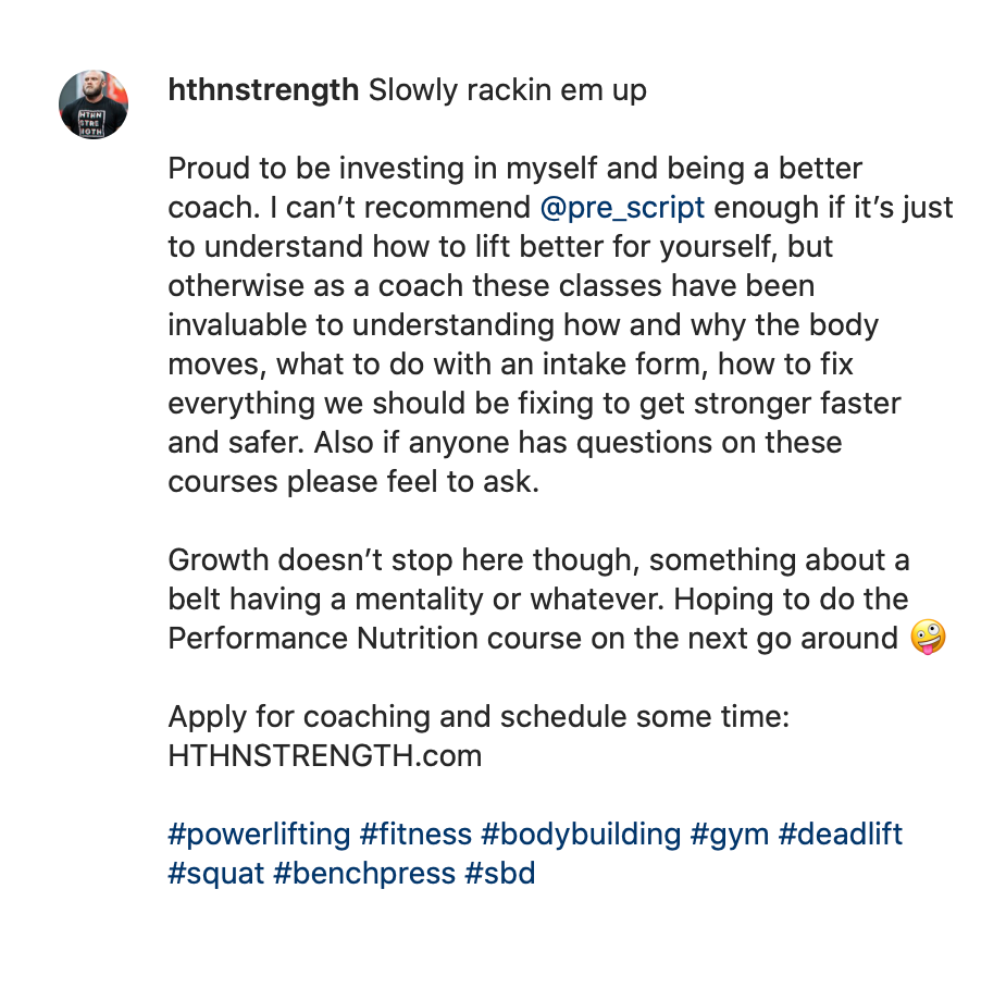Open the #fitness hashtag
1000x1000 pixels.
click(416, 834)
